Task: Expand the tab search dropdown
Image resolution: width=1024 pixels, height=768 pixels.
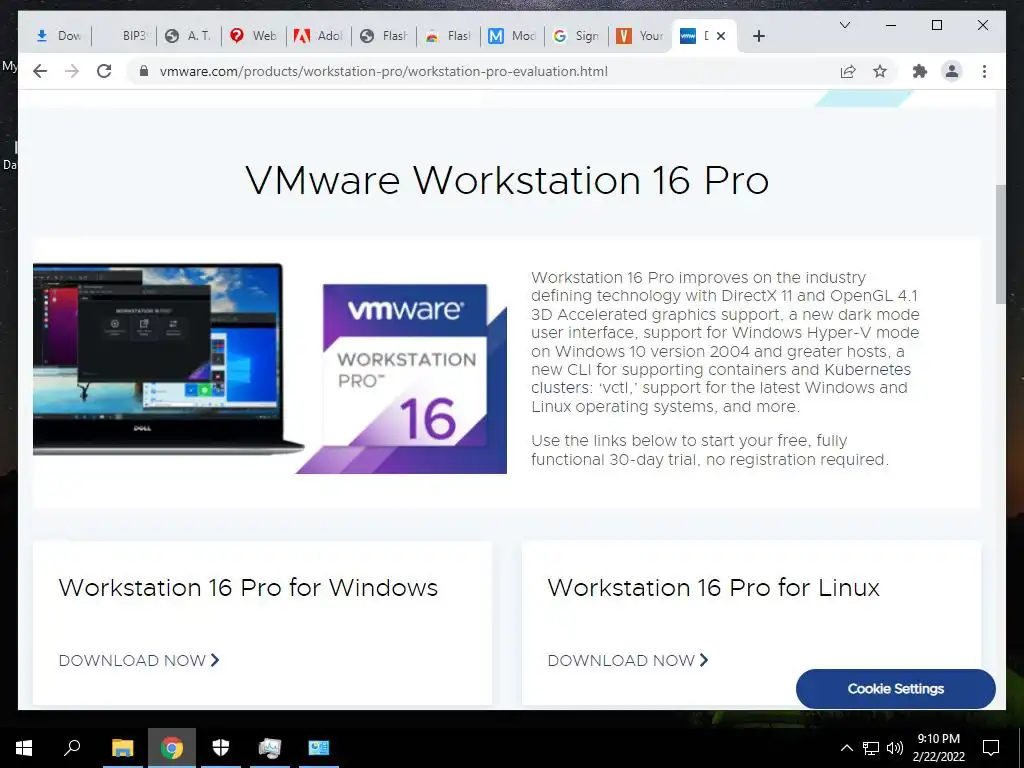Action: pos(844,25)
